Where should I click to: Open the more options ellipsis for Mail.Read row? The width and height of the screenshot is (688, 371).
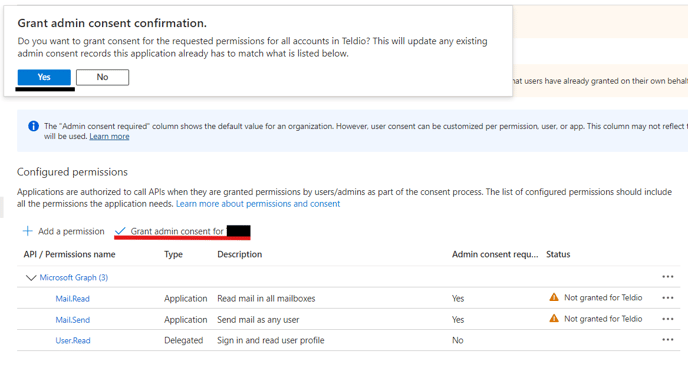pos(668,298)
